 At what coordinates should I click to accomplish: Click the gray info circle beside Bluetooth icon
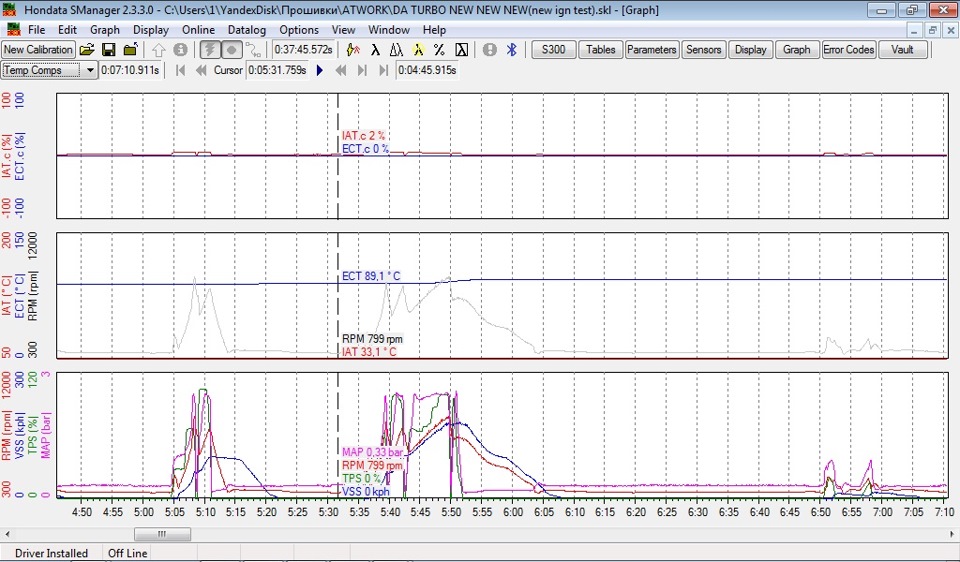click(490, 50)
